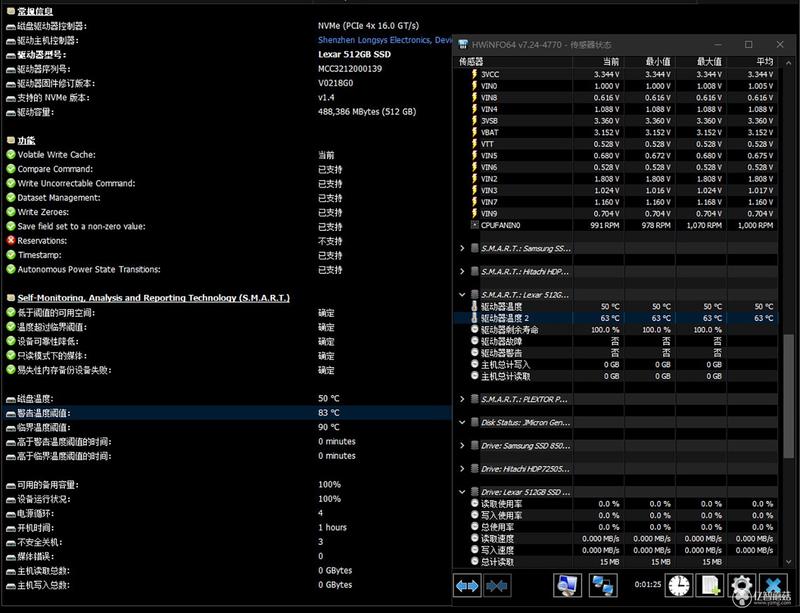Collapse the Drive: Lexar 512GB SSD... group

462,492
